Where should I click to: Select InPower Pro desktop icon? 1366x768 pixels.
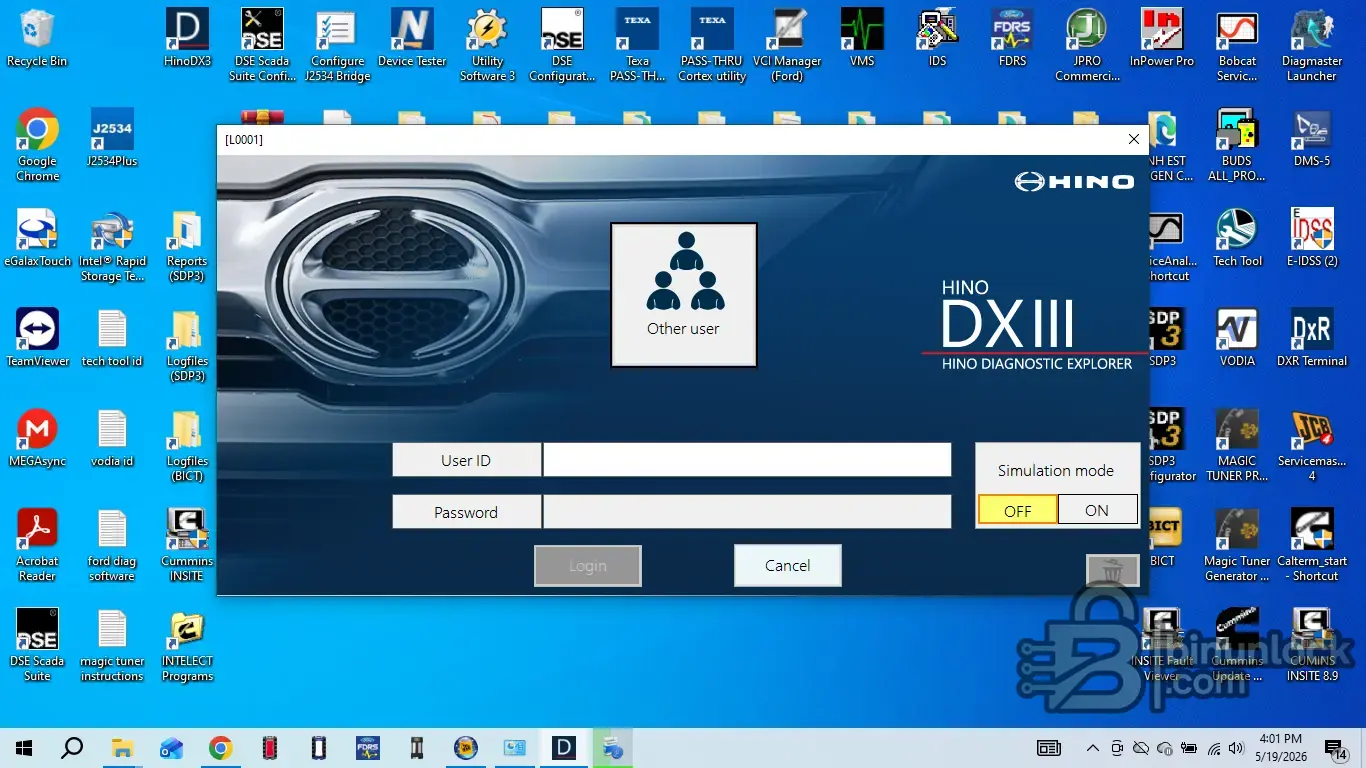pos(1162,38)
